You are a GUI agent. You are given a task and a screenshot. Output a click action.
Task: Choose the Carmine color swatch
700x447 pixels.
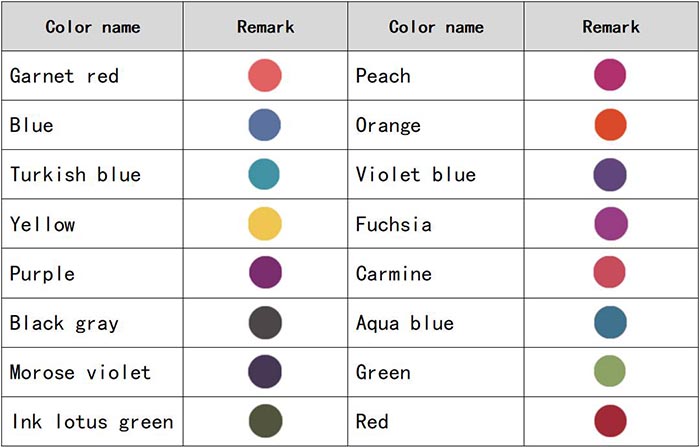(609, 272)
